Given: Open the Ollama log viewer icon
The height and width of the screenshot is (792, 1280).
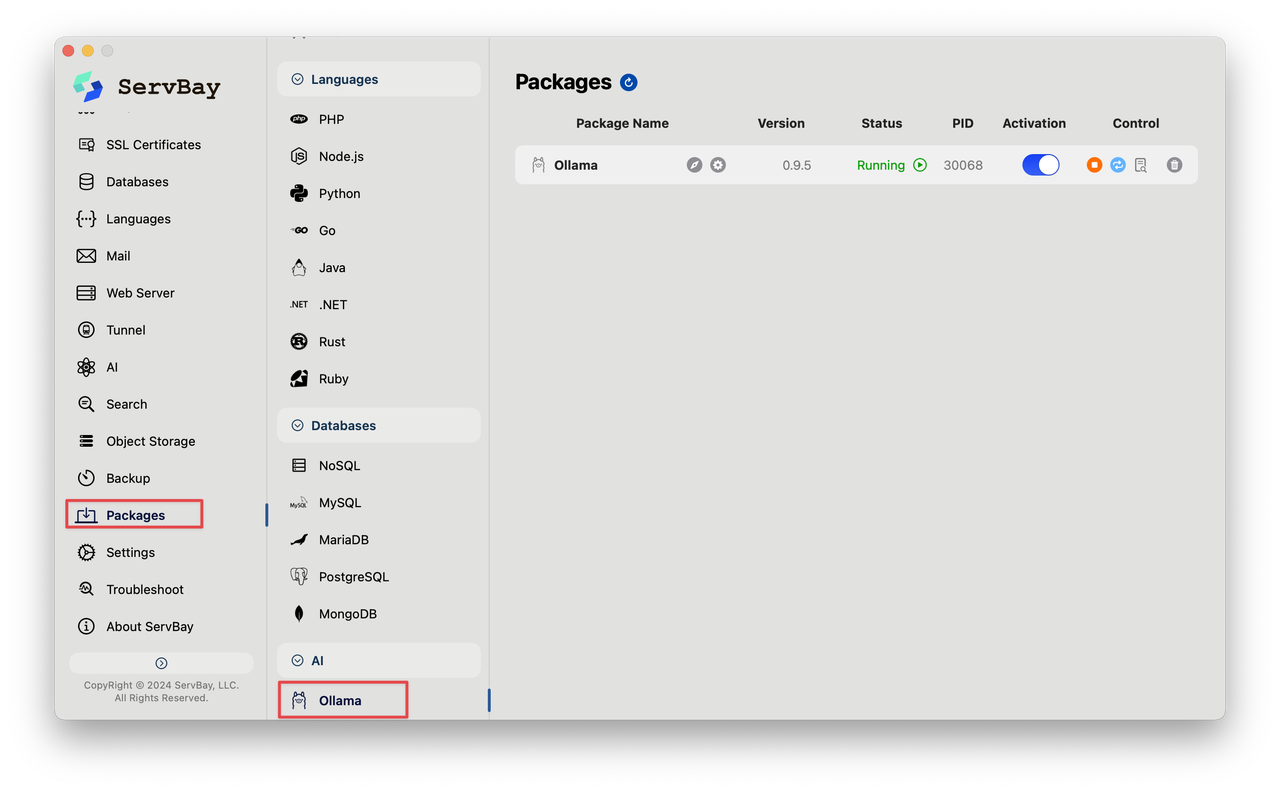Looking at the screenshot, I should [1141, 165].
